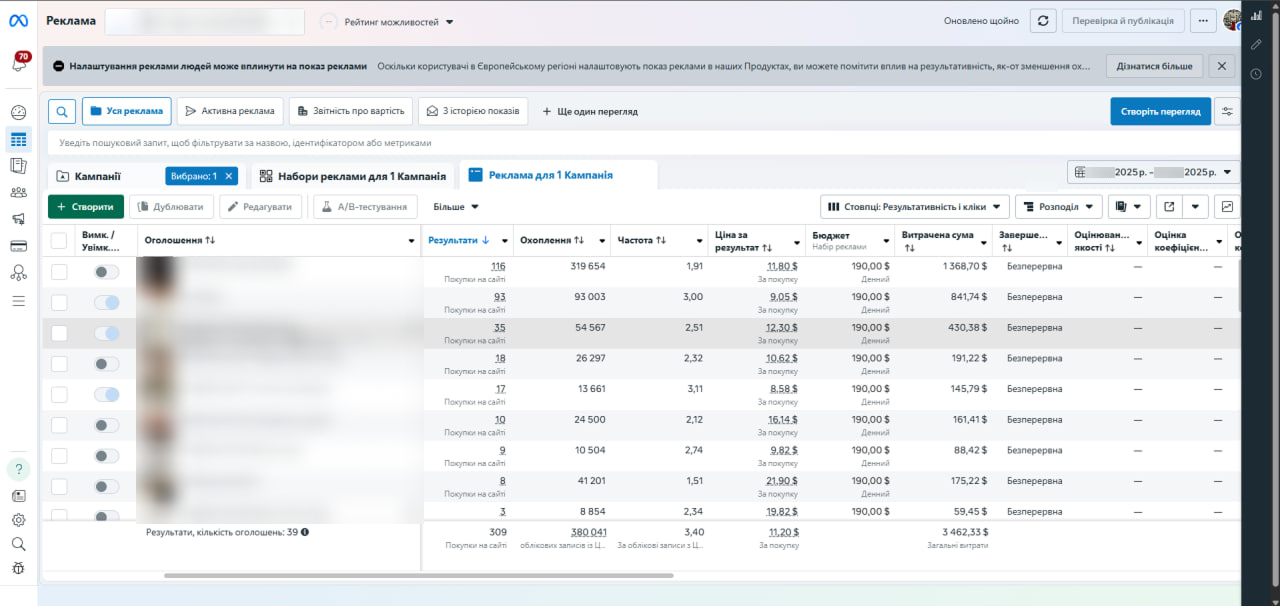
Task: Select 'Звітність про вартість' view
Action: tap(351, 111)
